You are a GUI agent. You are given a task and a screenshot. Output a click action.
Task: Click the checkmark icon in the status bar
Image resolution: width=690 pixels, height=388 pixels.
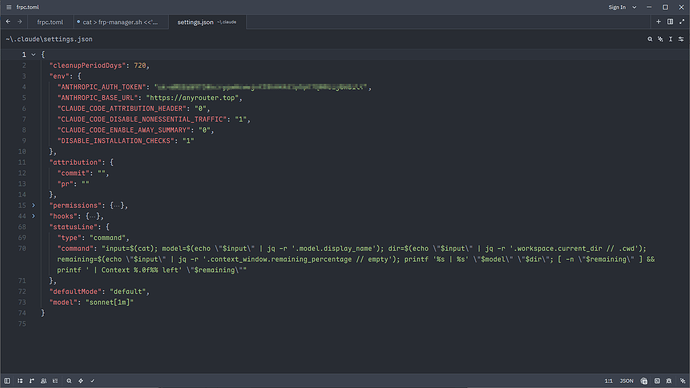[x=92, y=381]
